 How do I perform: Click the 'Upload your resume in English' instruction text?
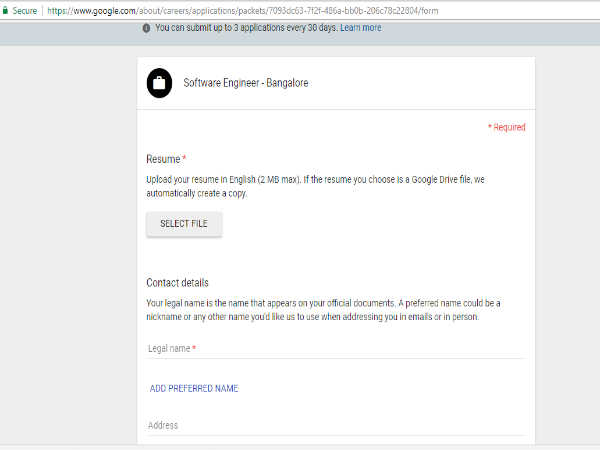[315, 186]
